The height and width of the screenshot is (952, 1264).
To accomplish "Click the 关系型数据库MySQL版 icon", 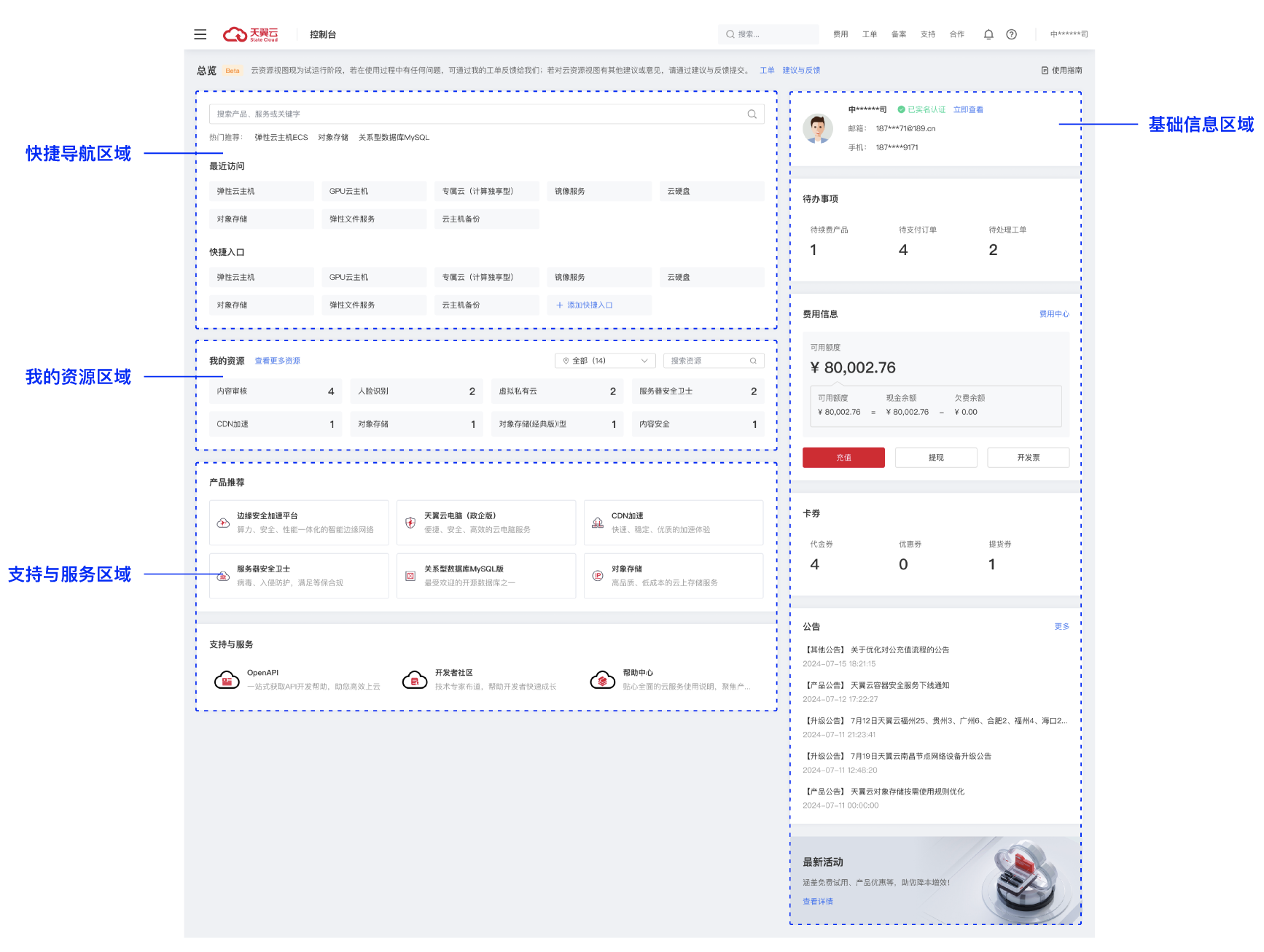I will coord(410,576).
